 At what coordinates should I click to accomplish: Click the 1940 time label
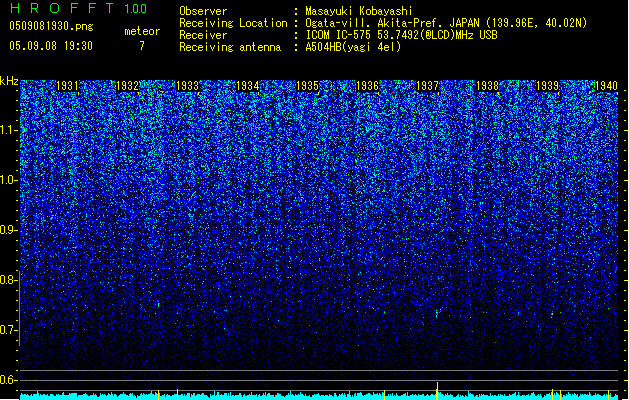[606, 86]
